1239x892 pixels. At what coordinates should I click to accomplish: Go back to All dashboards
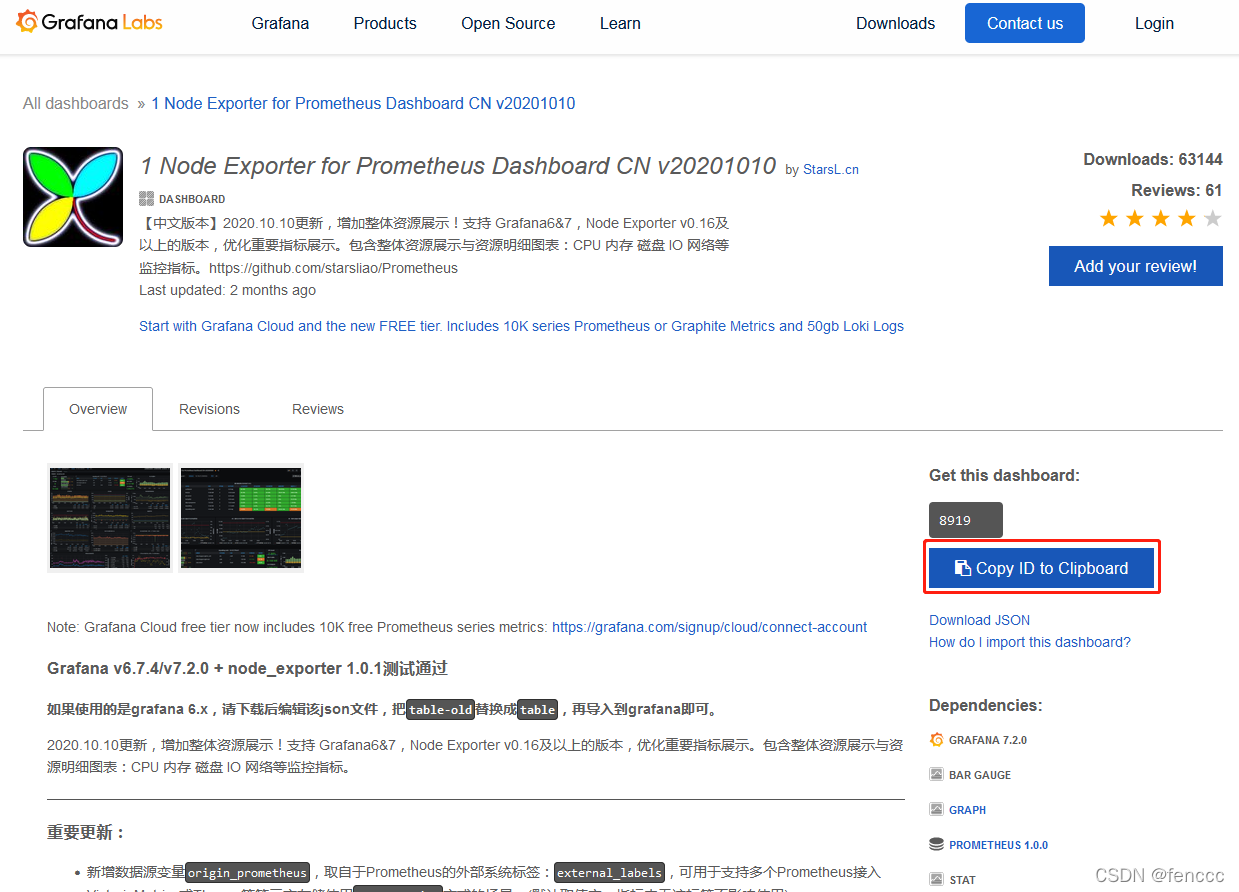pos(76,103)
